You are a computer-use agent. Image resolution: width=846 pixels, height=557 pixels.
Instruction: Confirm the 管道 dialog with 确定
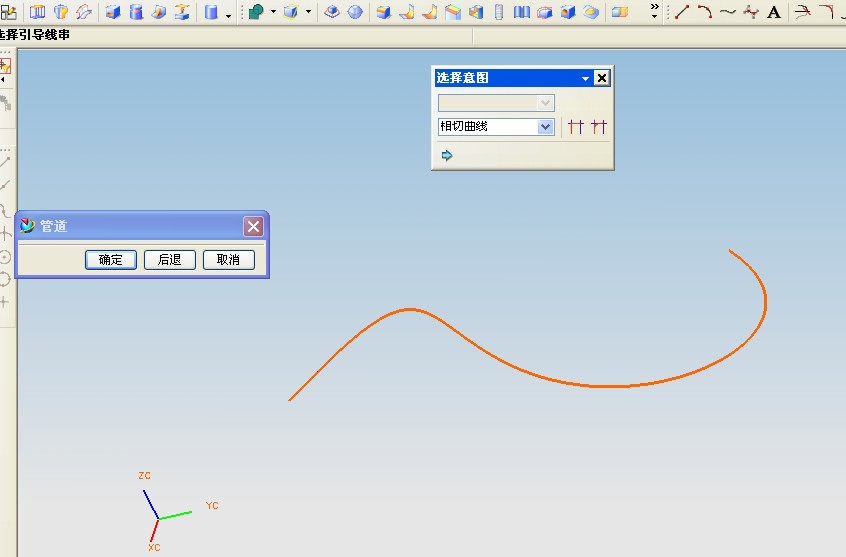(111, 260)
